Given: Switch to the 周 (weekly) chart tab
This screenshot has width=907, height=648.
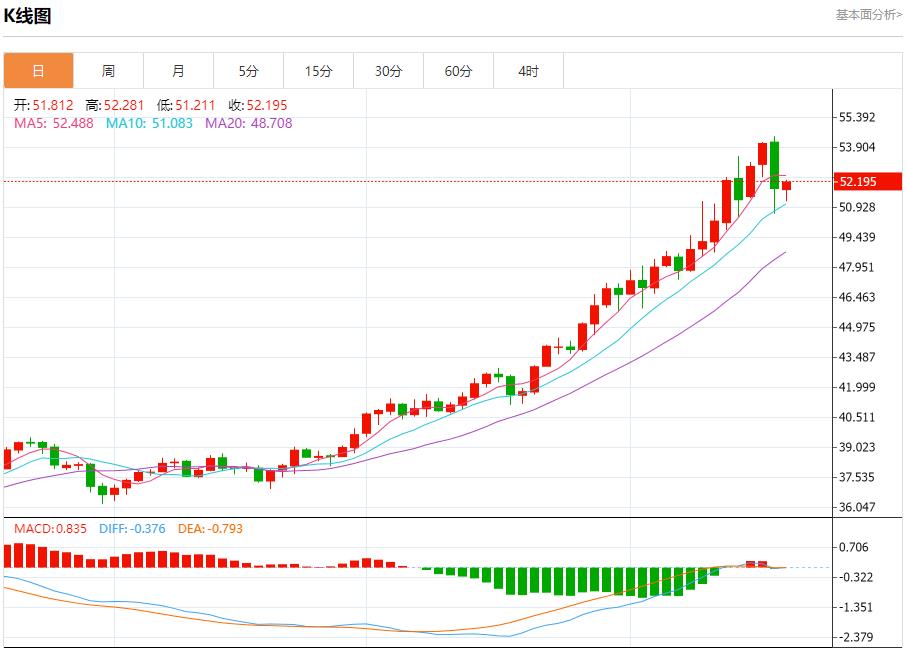Looking at the screenshot, I should [109, 70].
